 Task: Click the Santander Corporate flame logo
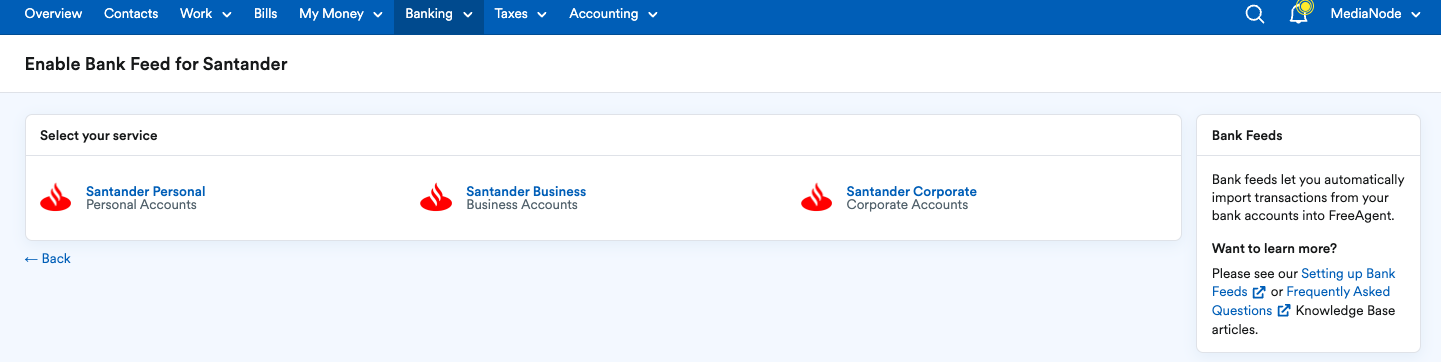(817, 197)
